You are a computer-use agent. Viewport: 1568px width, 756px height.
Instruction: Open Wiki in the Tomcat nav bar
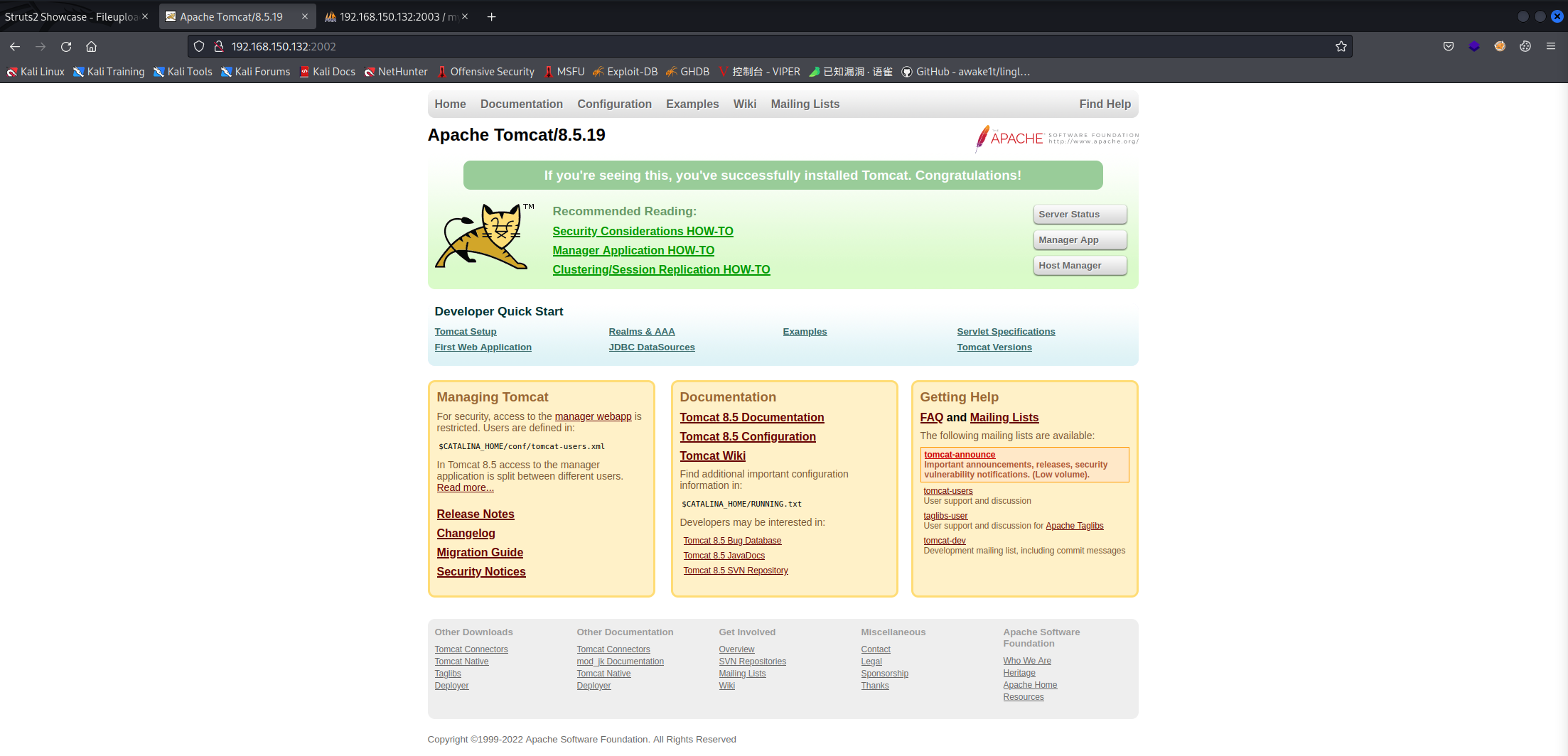[x=745, y=104]
